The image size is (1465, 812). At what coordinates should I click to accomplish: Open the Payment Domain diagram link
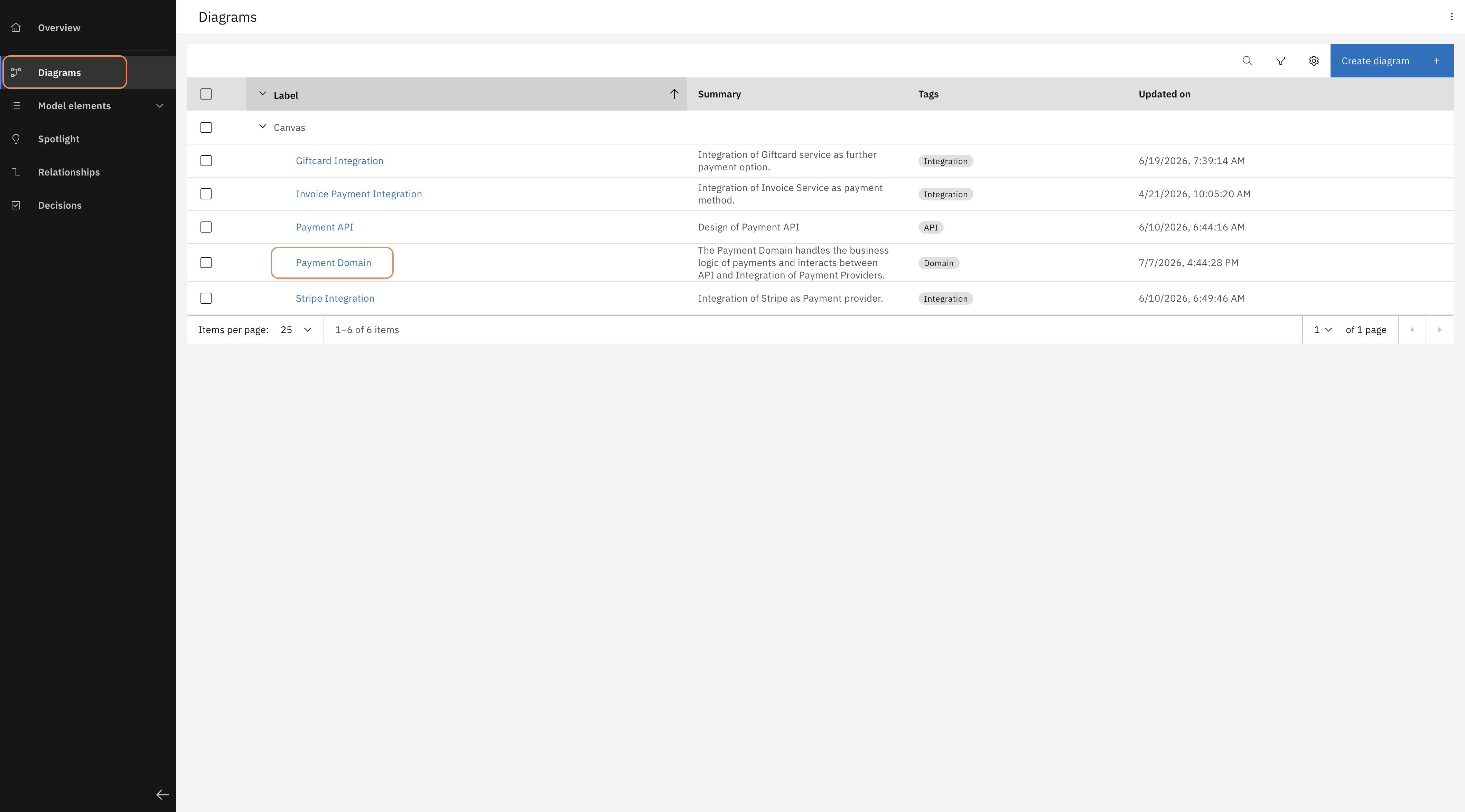tap(333, 263)
